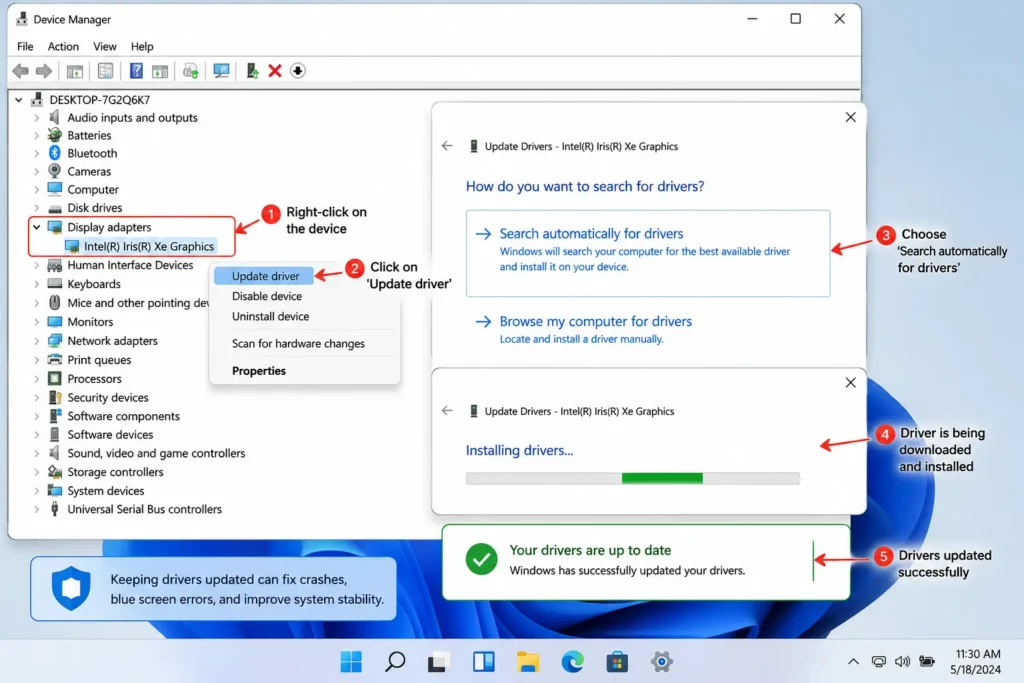Open Microsoft Store from the taskbar
The height and width of the screenshot is (683, 1024).
[x=616, y=661]
